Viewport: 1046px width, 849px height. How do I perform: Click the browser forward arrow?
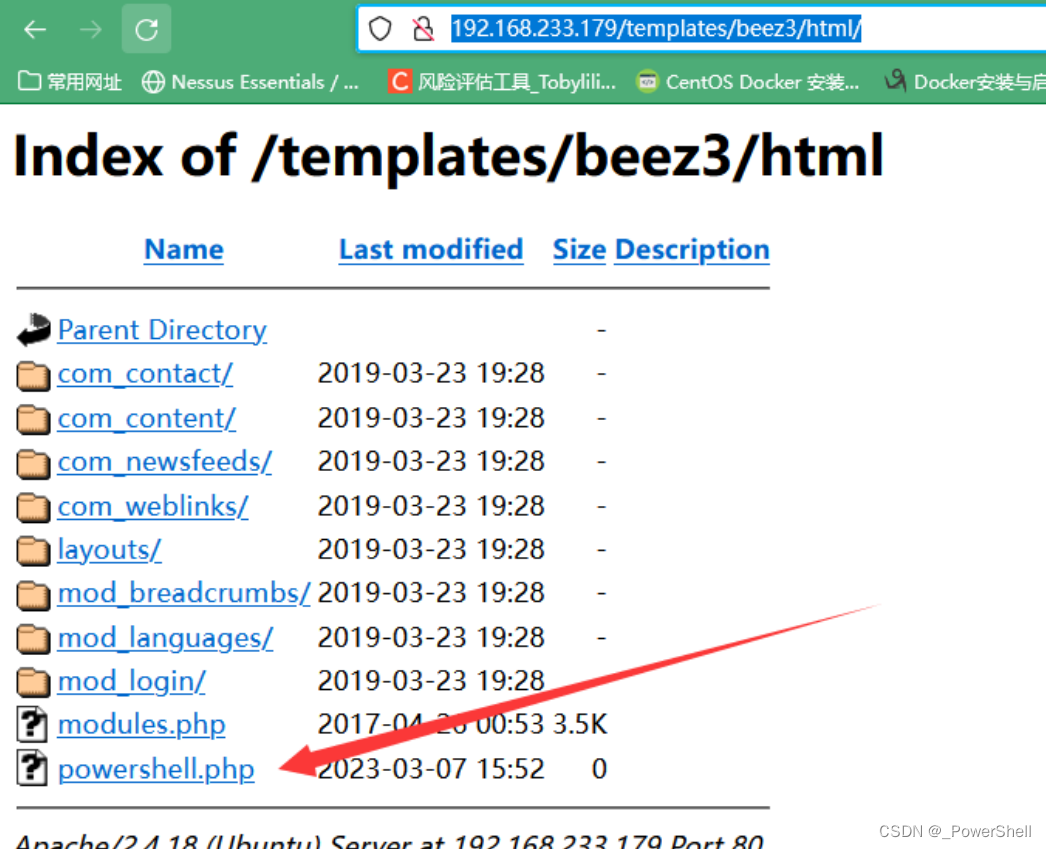coord(90,29)
